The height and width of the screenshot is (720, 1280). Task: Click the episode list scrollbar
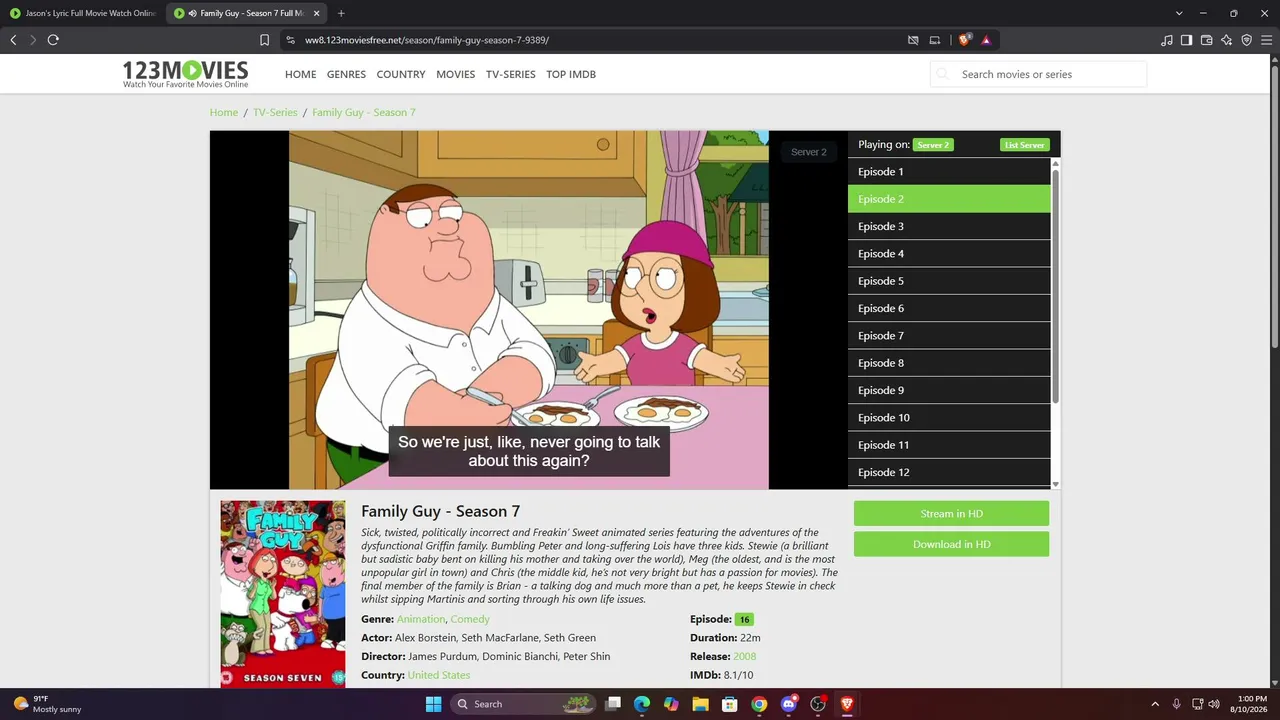coord(1055,285)
